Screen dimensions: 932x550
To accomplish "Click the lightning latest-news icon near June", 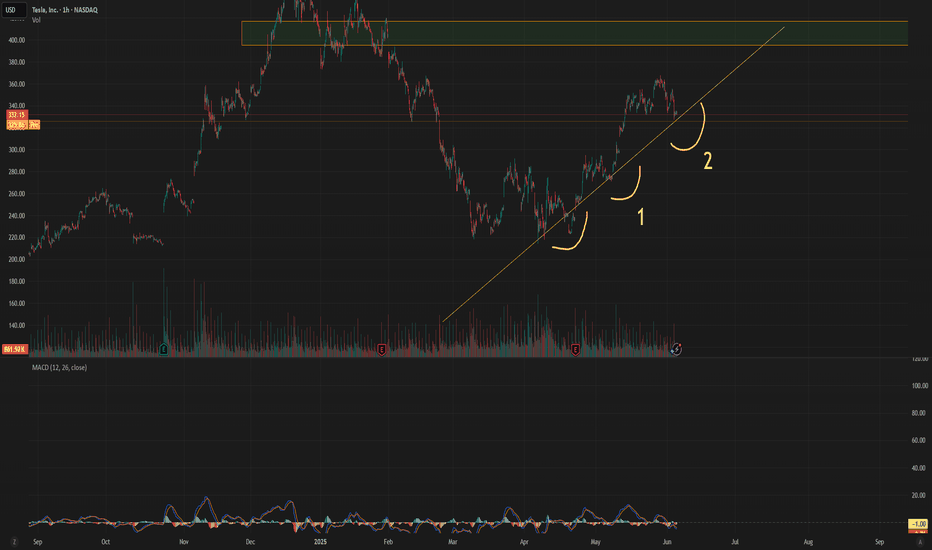I will coord(676,349).
